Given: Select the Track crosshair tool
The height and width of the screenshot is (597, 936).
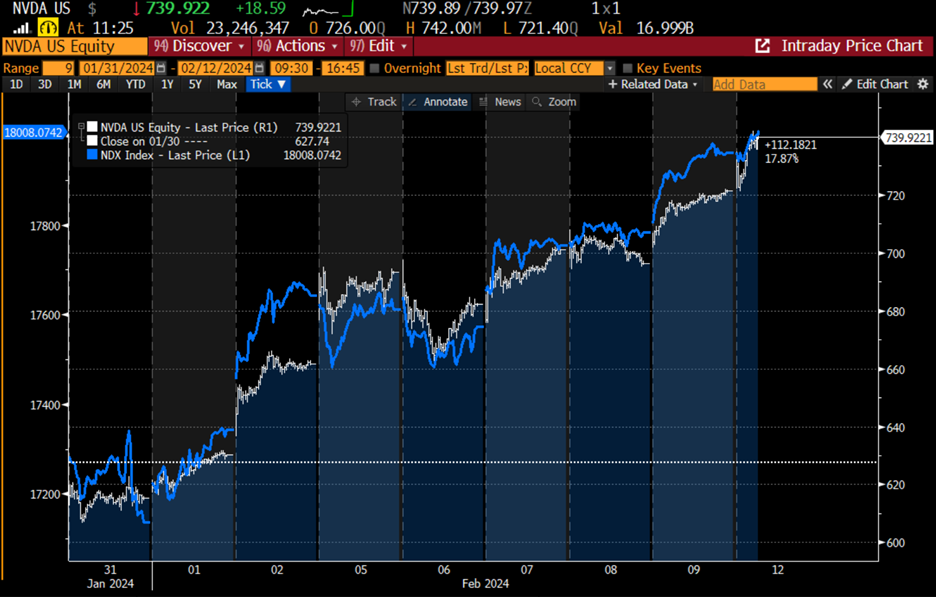Looking at the screenshot, I should (373, 101).
